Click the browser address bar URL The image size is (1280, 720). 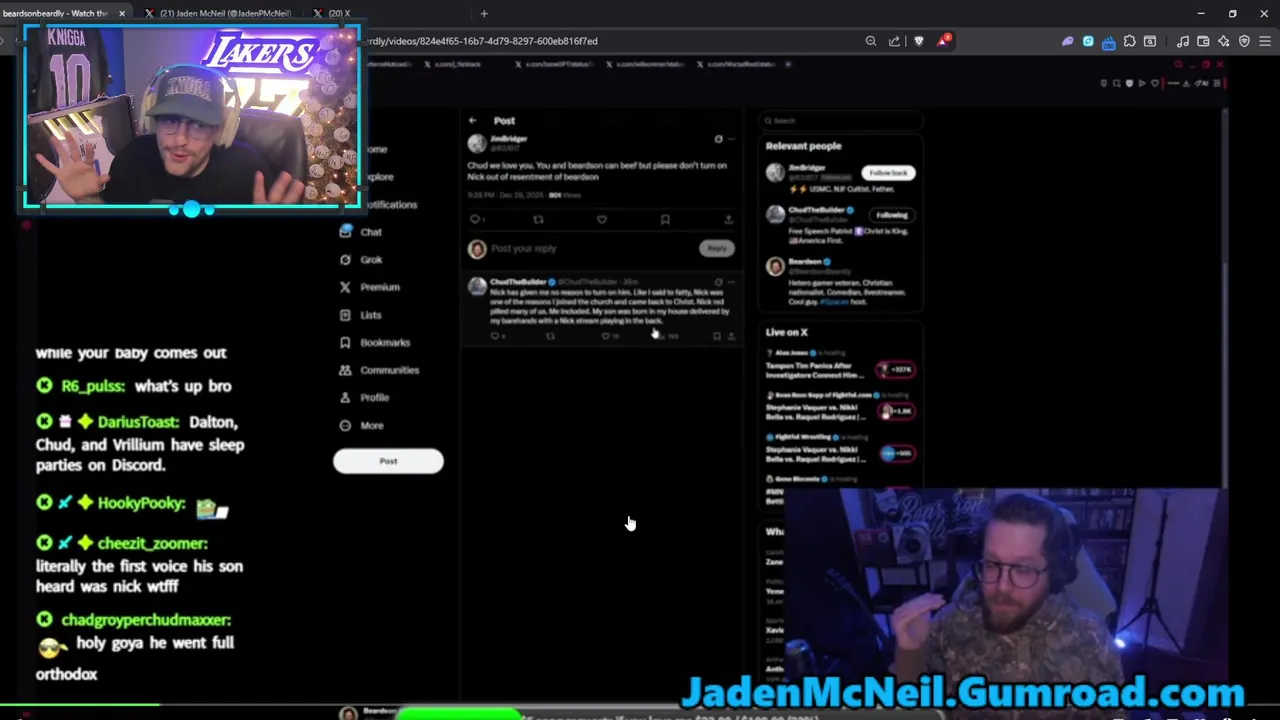[482, 41]
